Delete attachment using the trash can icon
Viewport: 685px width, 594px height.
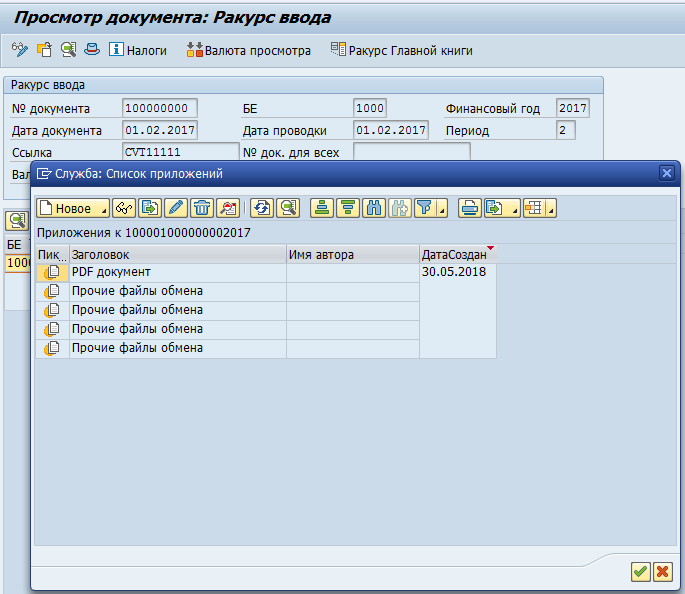click(202, 208)
